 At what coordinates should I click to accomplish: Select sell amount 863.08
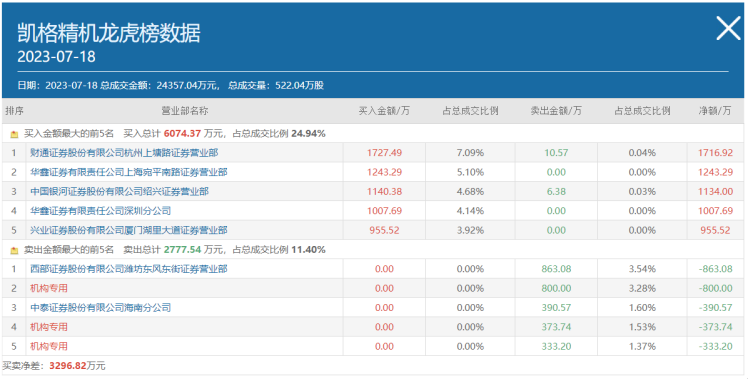pos(556,269)
